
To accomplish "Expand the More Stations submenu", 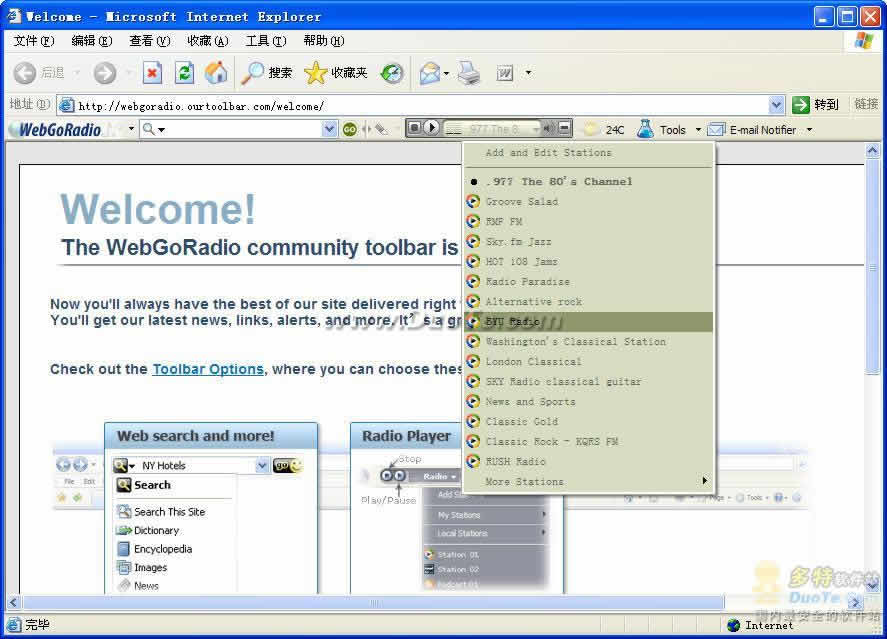I will point(587,482).
